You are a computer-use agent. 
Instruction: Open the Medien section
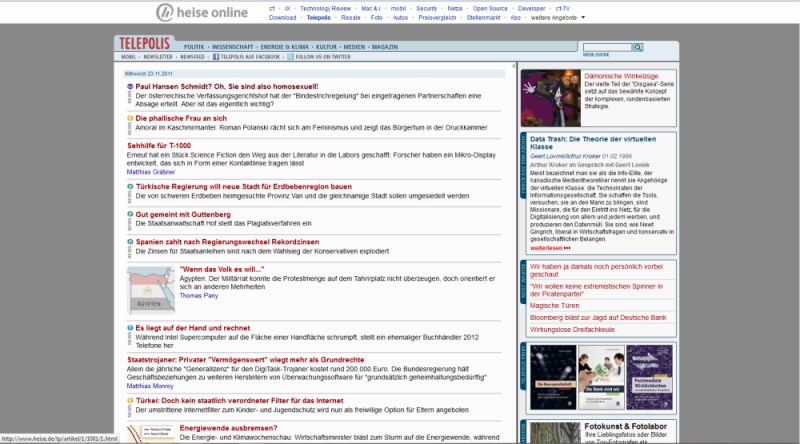click(x=354, y=47)
